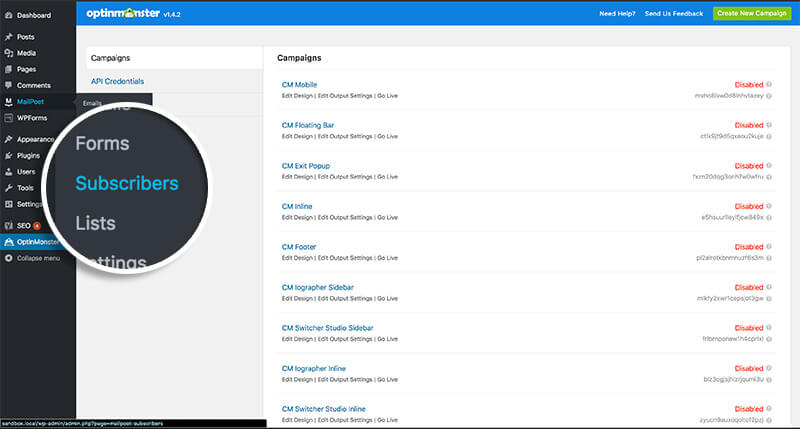Click the Need Help? link
The image size is (800, 429).
click(x=617, y=14)
